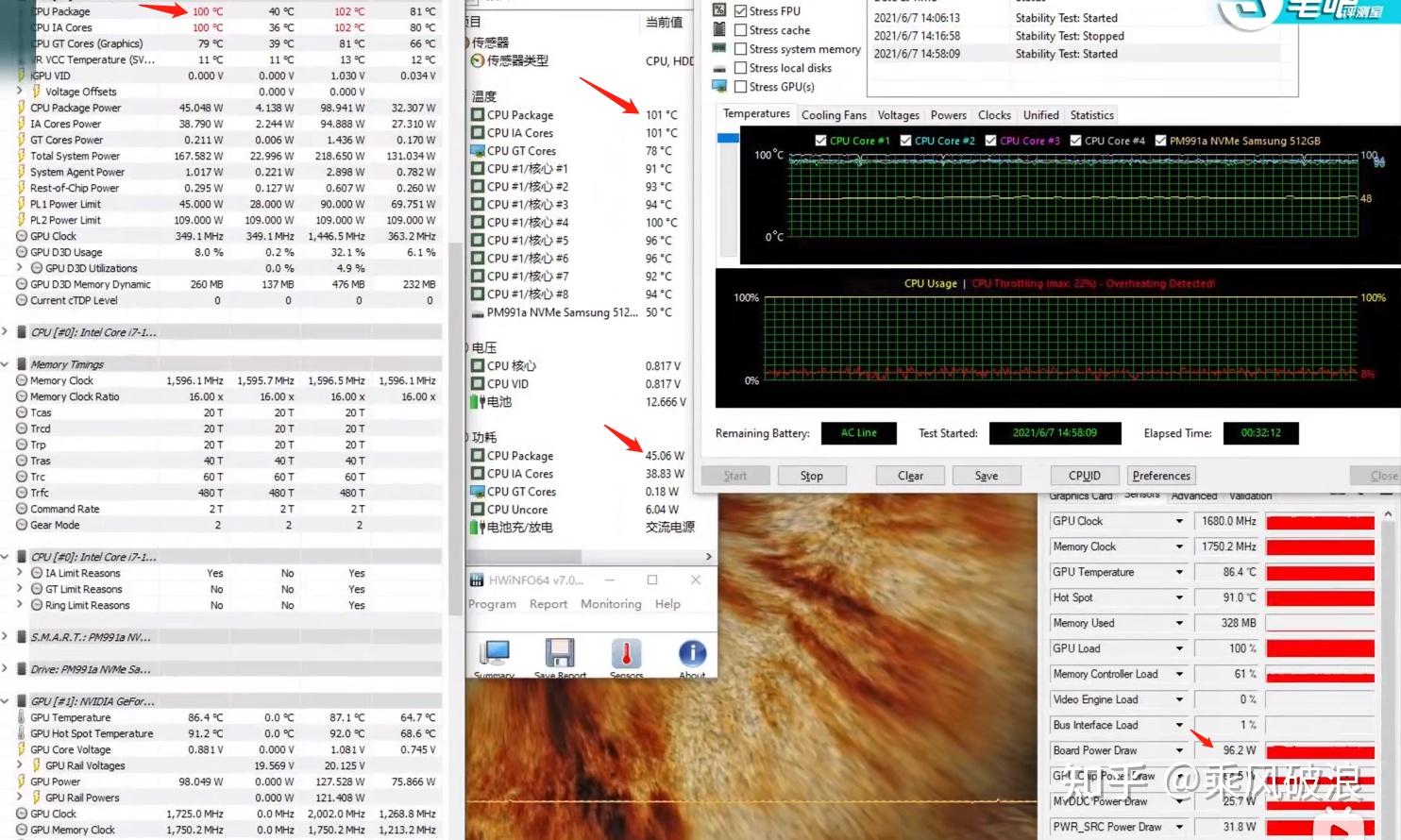
Task: Click the Memory Controller Load graph bar
Action: tap(1320, 674)
